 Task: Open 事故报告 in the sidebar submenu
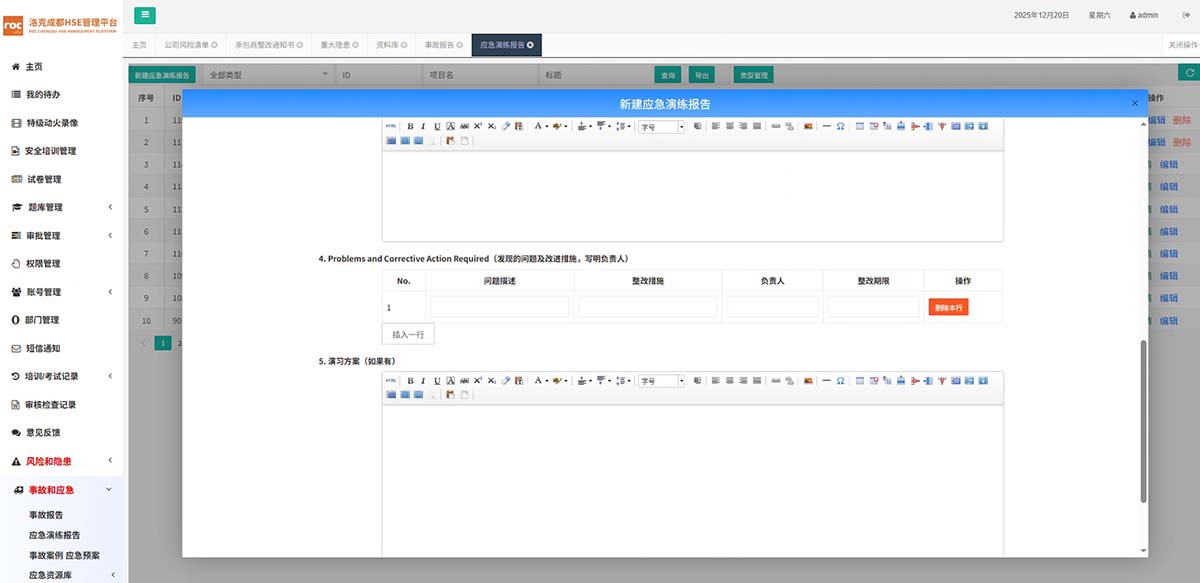point(46,515)
